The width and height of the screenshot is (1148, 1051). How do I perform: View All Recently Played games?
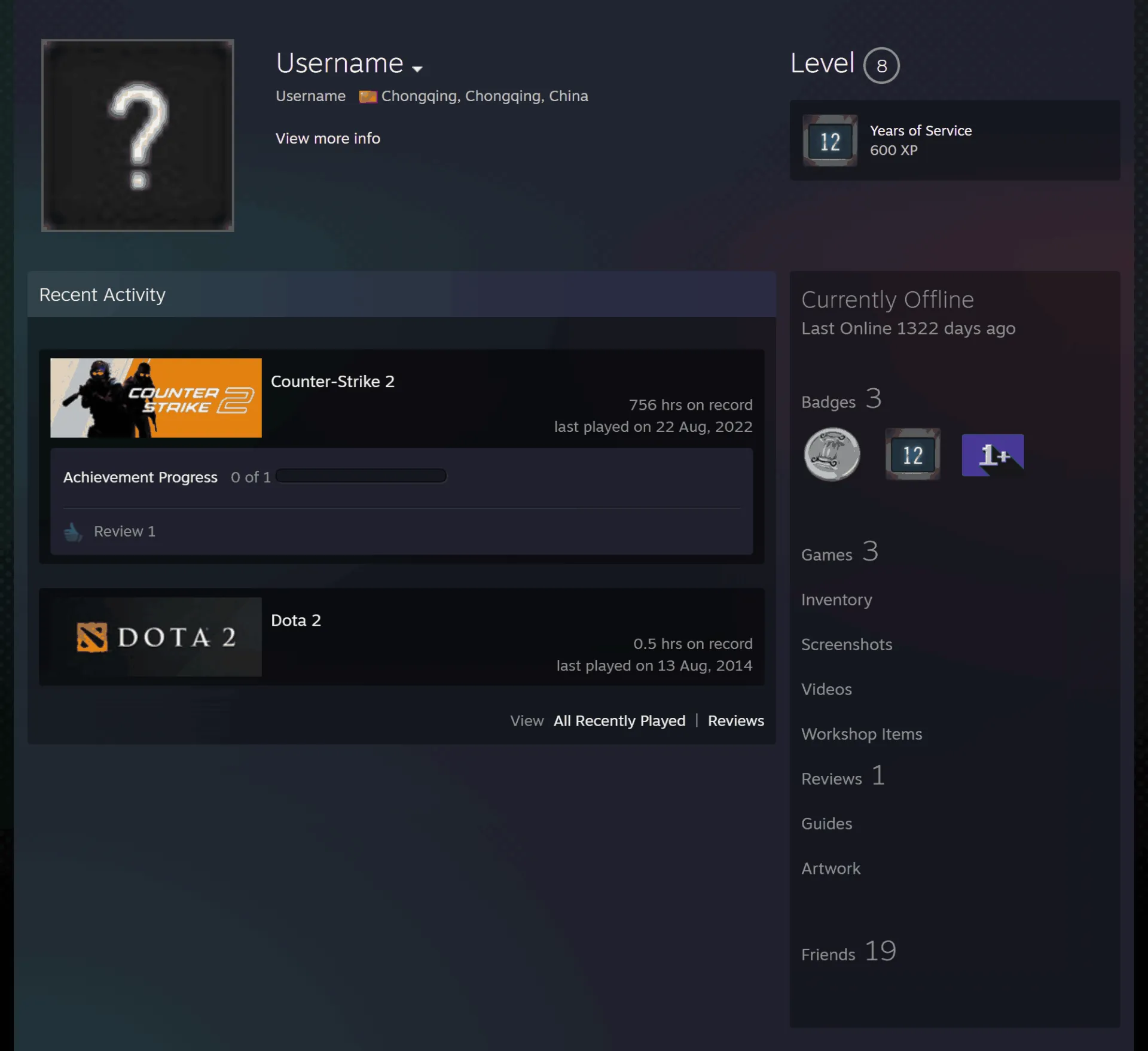pyautogui.click(x=619, y=721)
